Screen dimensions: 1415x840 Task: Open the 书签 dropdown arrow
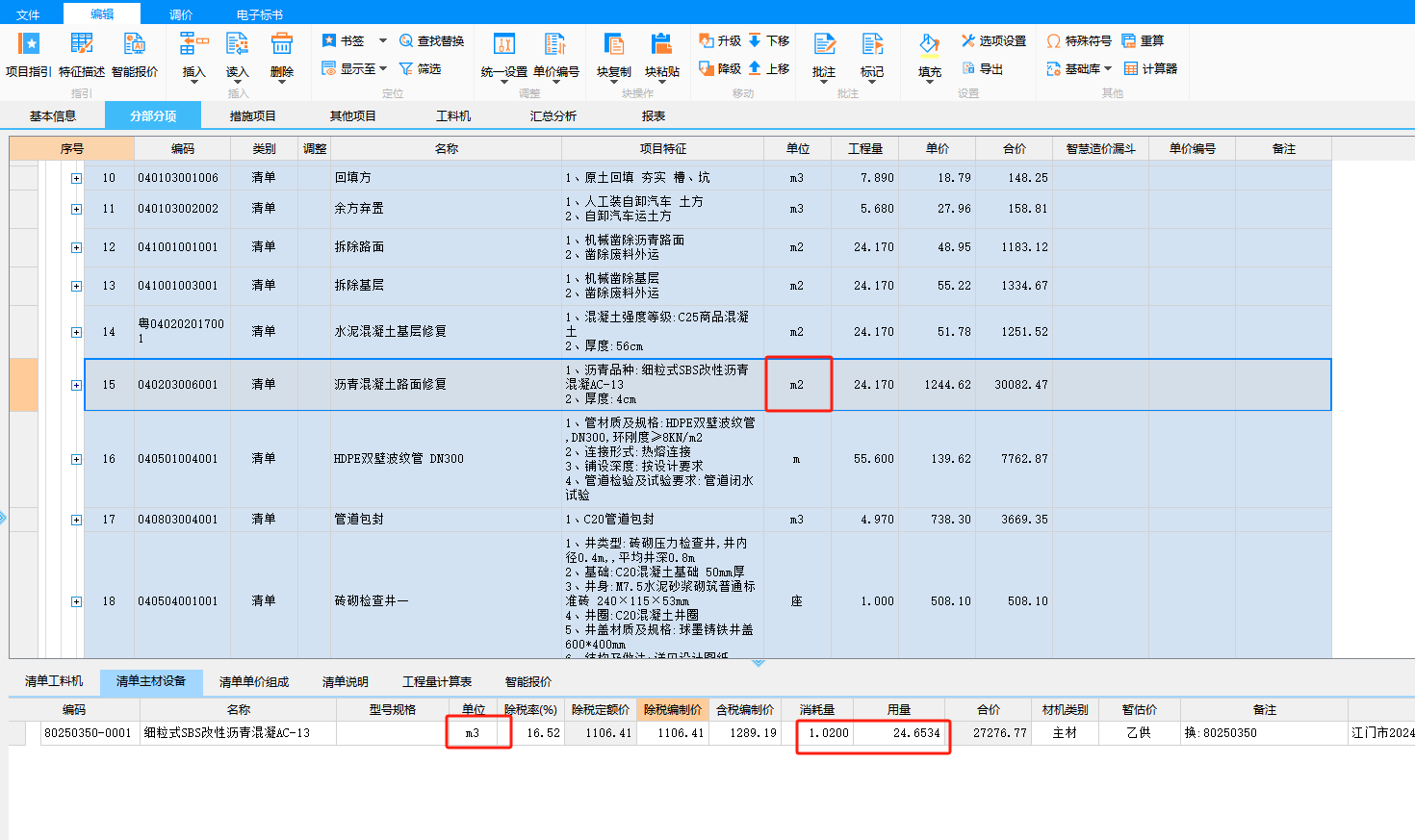click(x=382, y=40)
